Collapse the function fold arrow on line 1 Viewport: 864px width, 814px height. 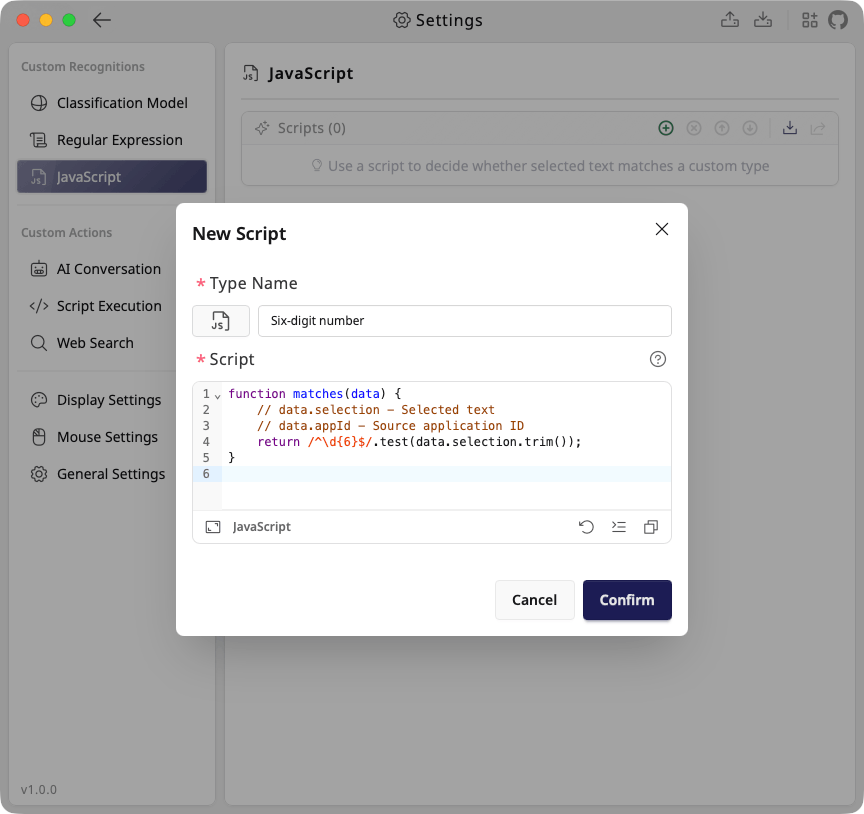218,396
